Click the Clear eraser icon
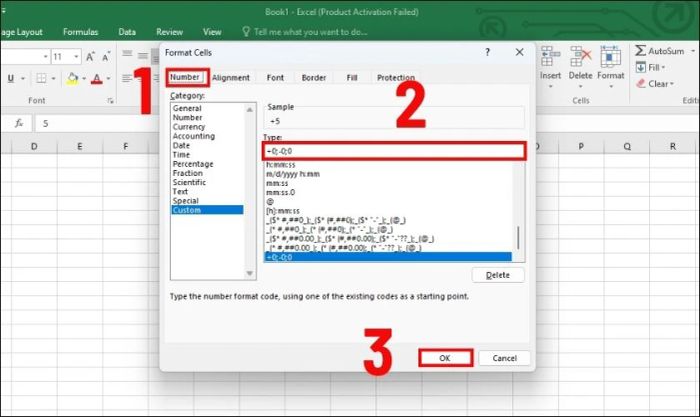 point(641,83)
